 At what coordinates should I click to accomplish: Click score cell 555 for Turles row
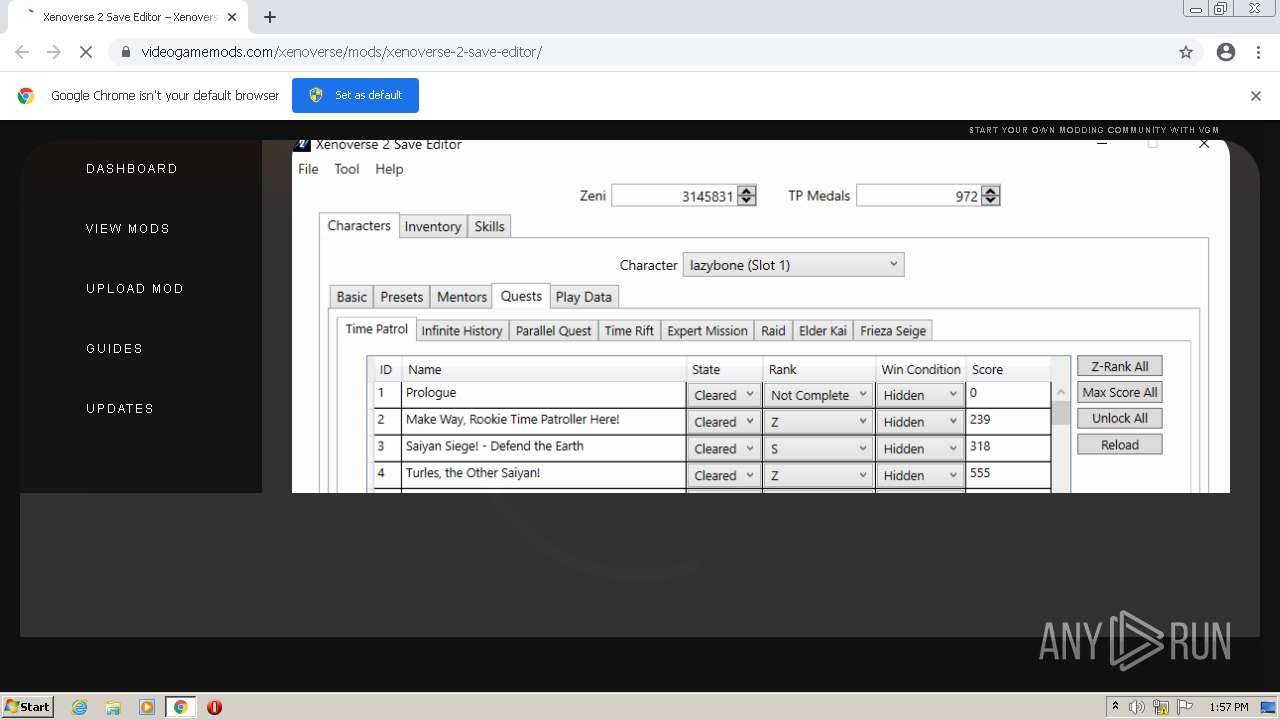[1008, 474]
